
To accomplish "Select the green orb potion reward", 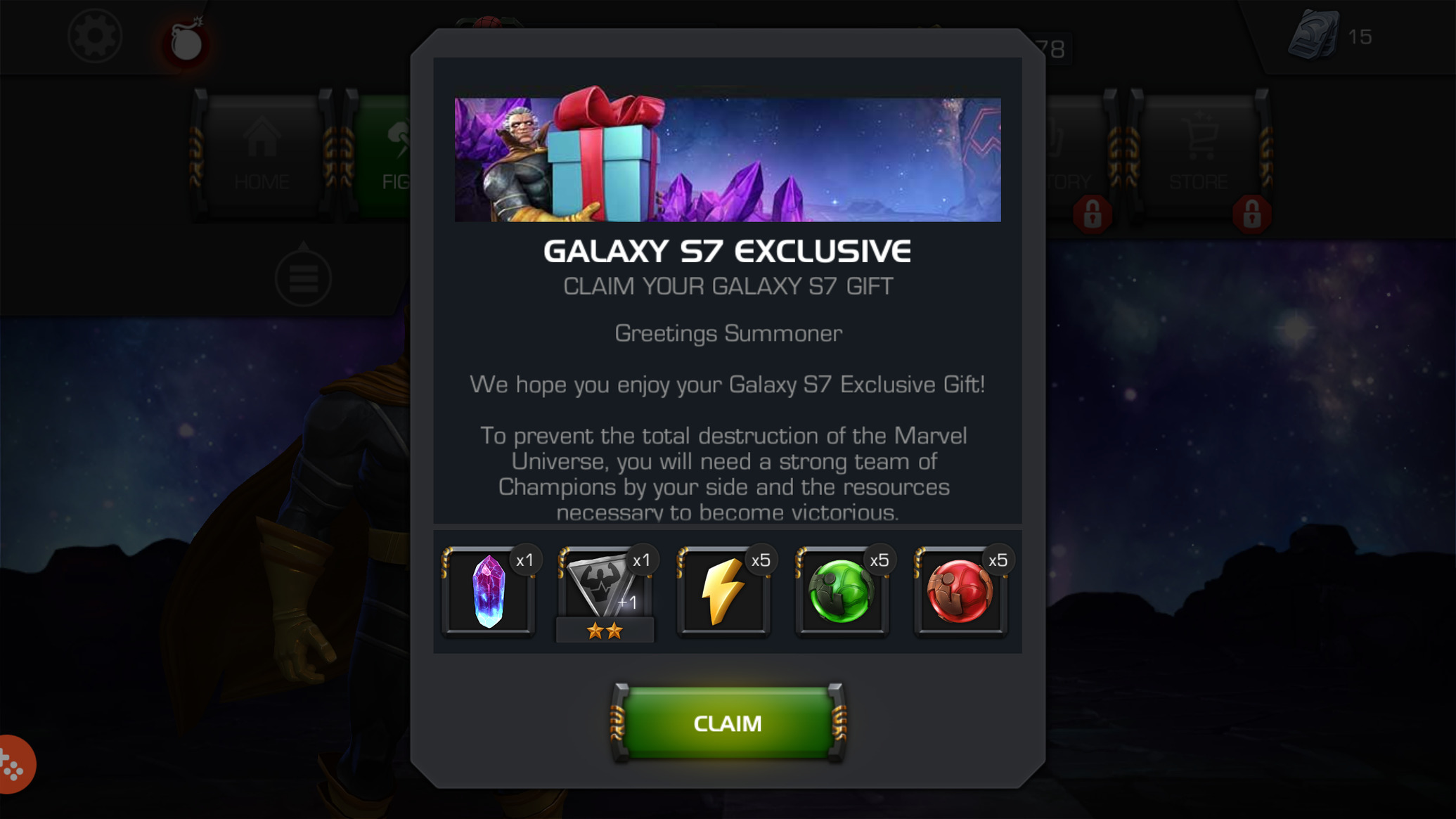I will (842, 591).
